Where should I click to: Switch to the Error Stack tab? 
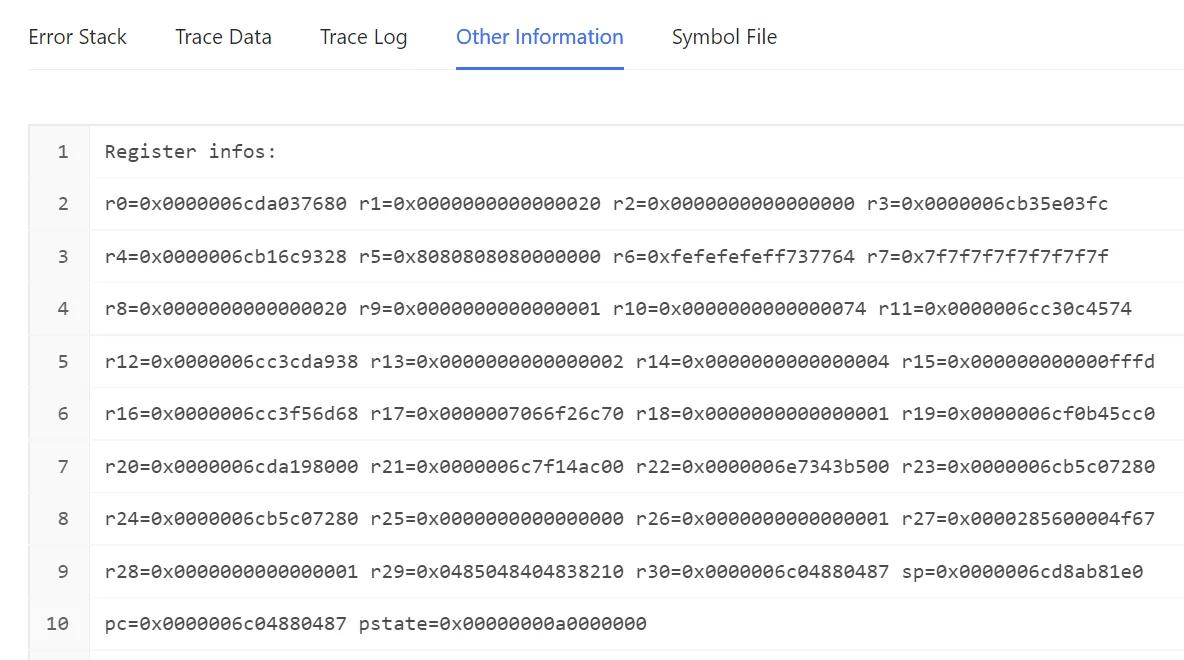click(77, 37)
